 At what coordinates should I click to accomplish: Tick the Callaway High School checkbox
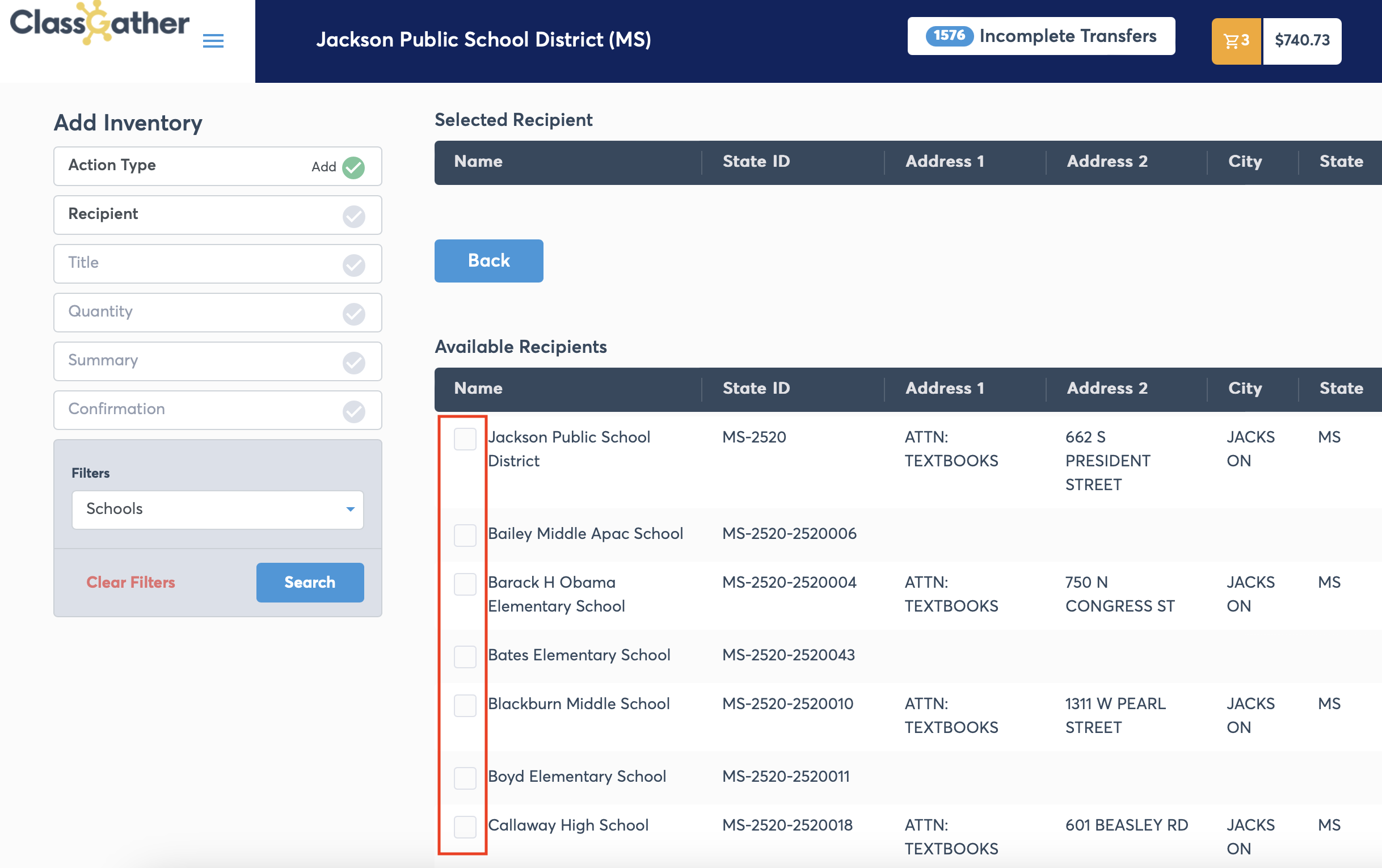click(465, 827)
